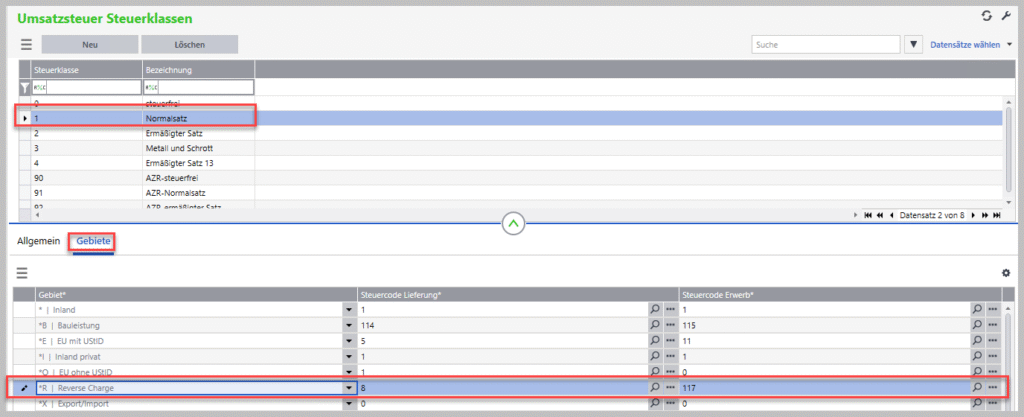Image resolution: width=1024 pixels, height=417 pixels.
Task: Click the search filter funnel icon beside Suche
Action: pos(913,45)
